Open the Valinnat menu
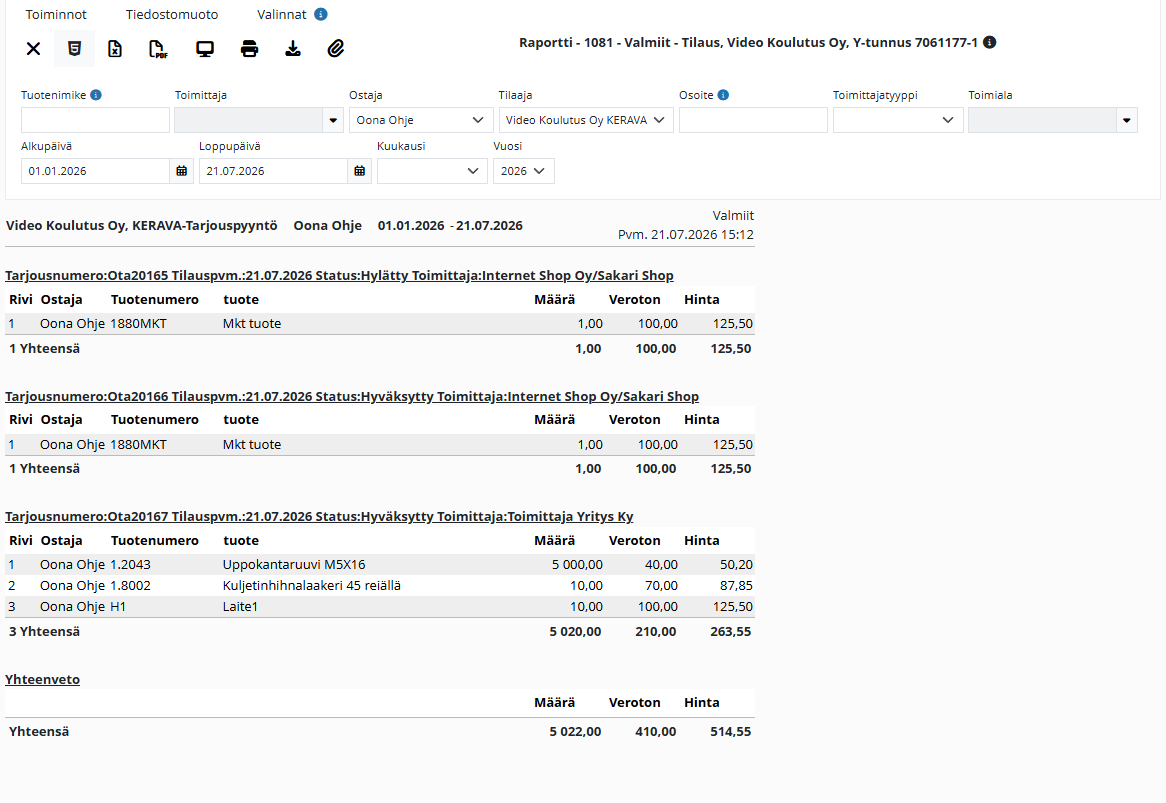The image size is (1166, 803). click(282, 14)
